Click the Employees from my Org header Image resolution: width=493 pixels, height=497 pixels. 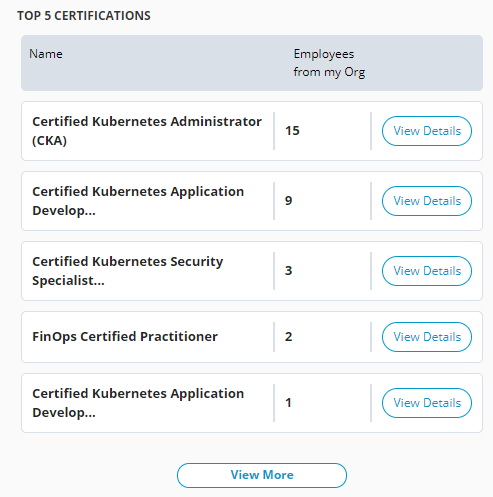329,63
